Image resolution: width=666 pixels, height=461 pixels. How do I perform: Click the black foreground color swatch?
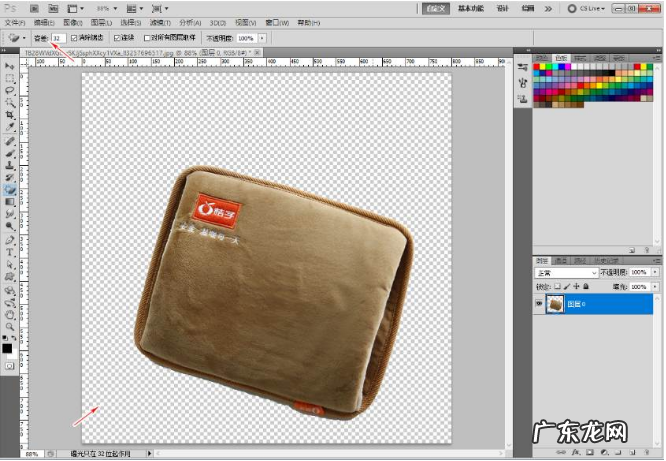pyautogui.click(x=7, y=347)
